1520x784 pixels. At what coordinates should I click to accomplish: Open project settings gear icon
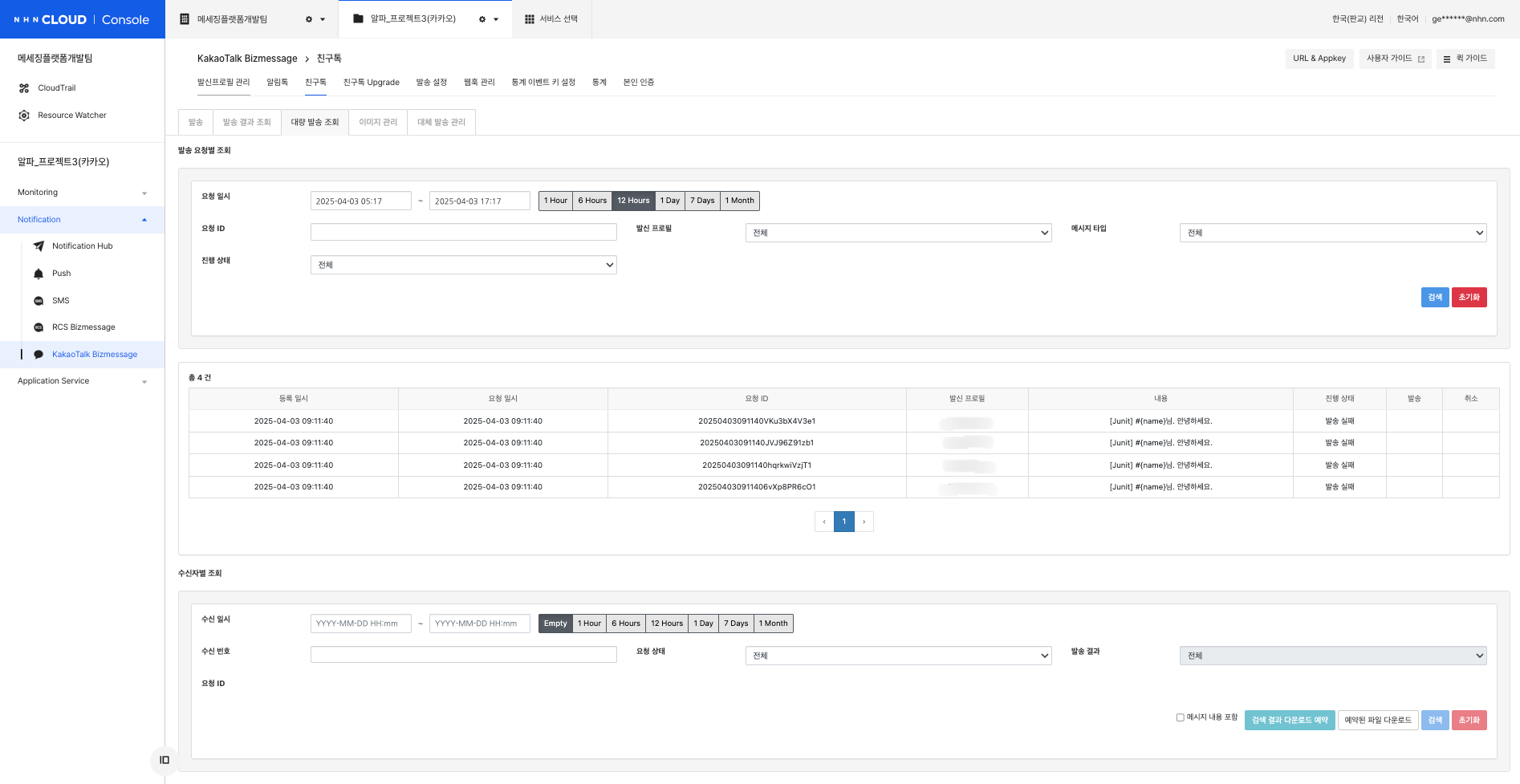tap(482, 19)
